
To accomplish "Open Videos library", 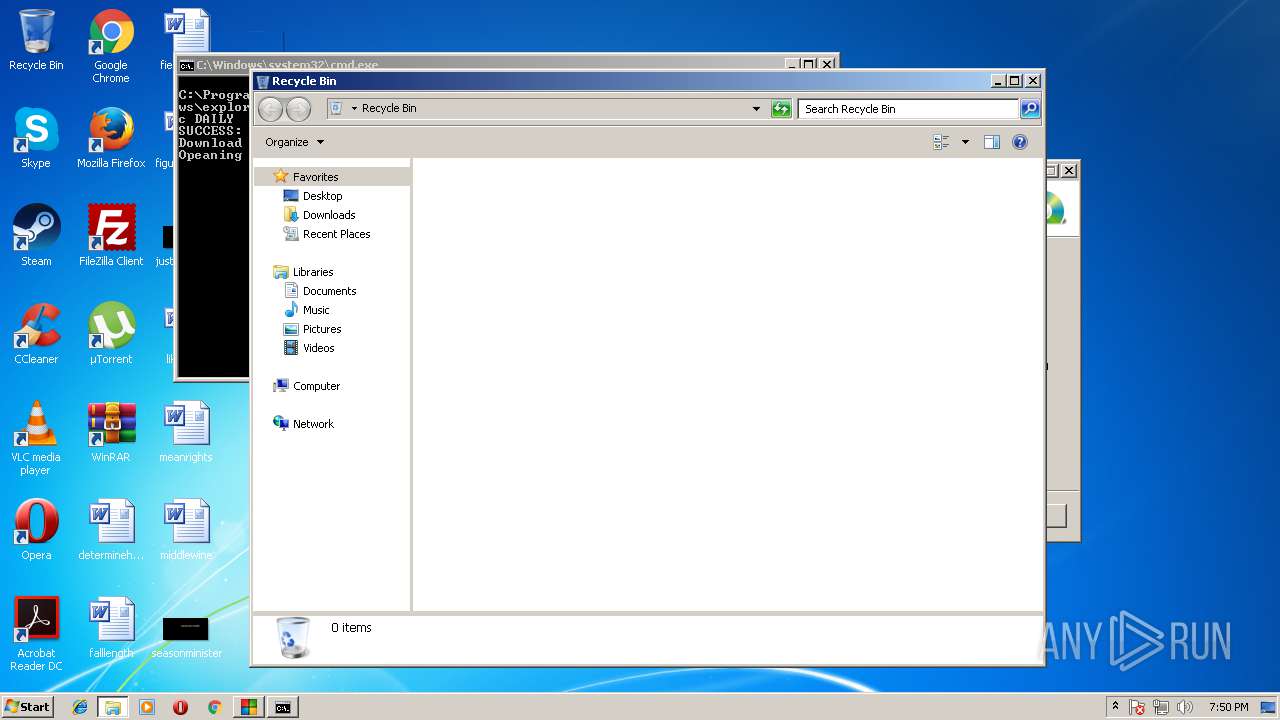I will point(318,348).
